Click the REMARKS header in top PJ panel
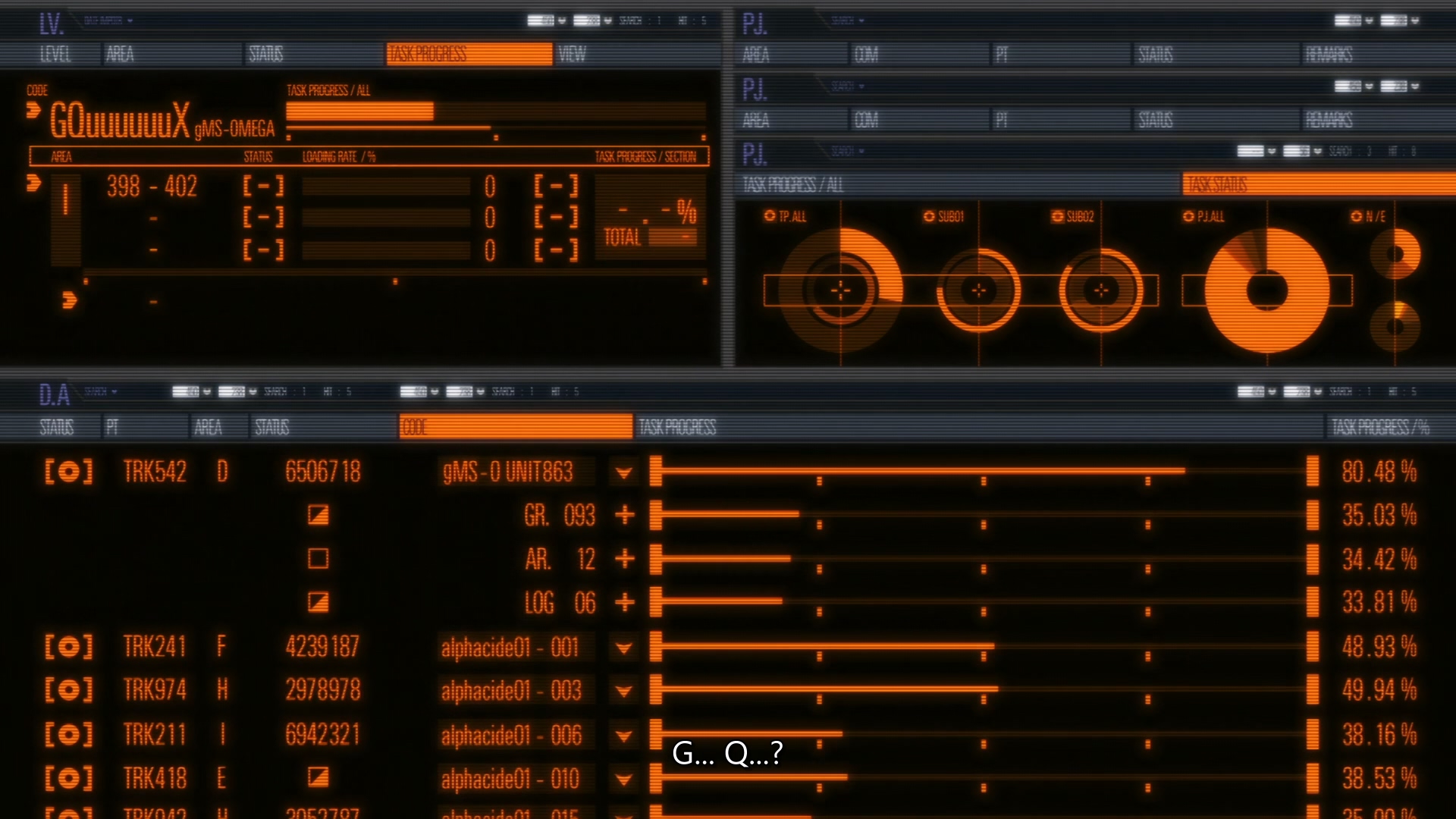The width and height of the screenshot is (1456, 819). (x=1329, y=54)
